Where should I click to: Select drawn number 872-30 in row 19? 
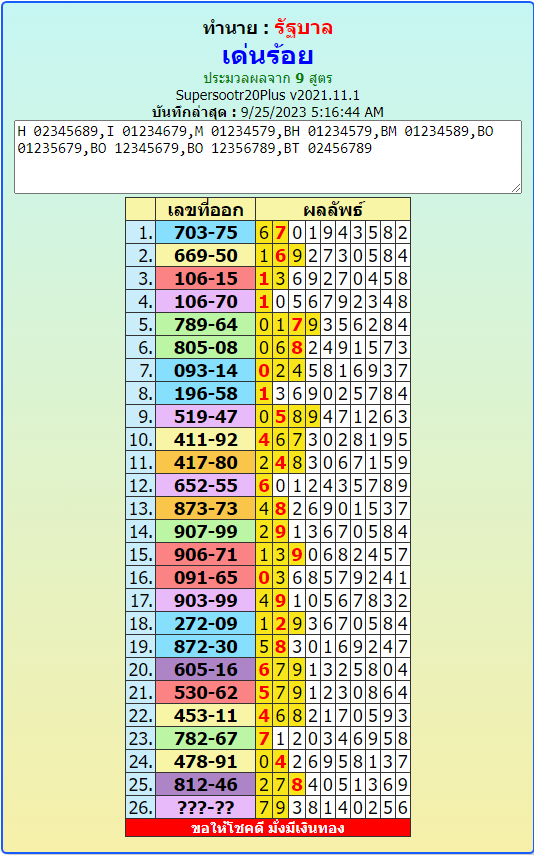[x=206, y=647]
